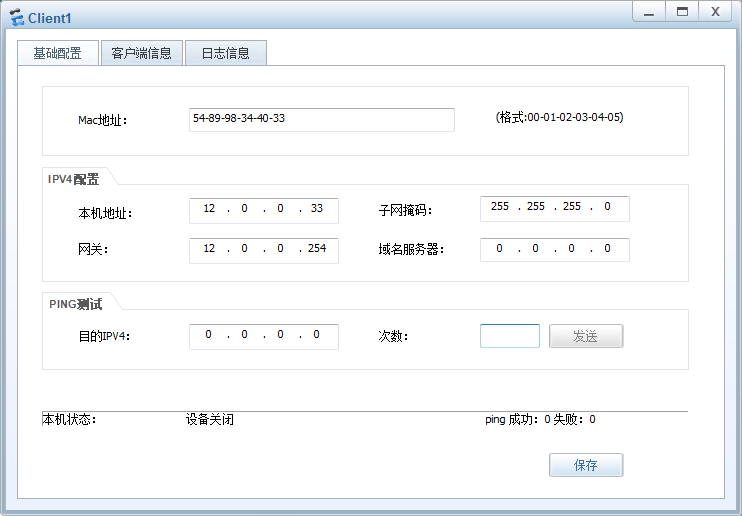Click the 本机地址 label
This screenshot has width=742, height=516.
[x=105, y=214]
